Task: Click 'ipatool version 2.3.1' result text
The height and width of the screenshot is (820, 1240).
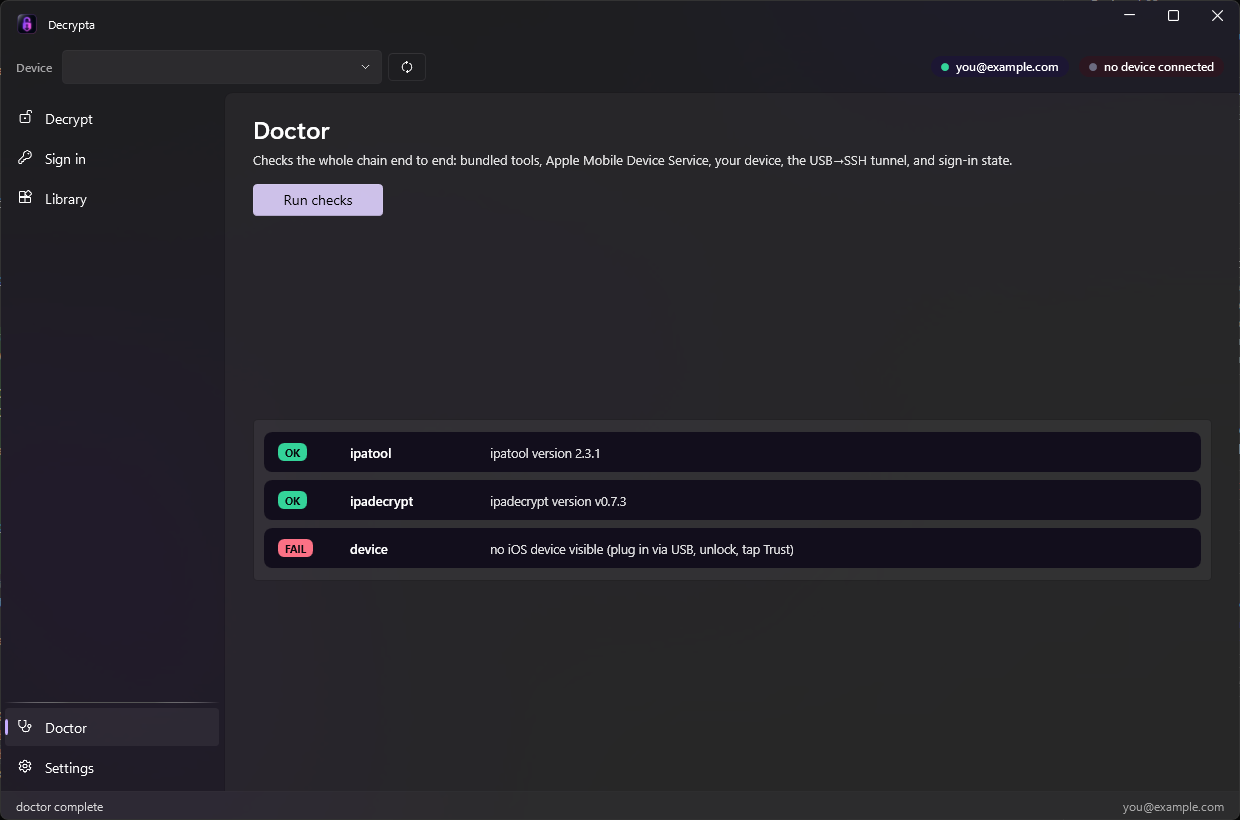Action: pos(545,453)
